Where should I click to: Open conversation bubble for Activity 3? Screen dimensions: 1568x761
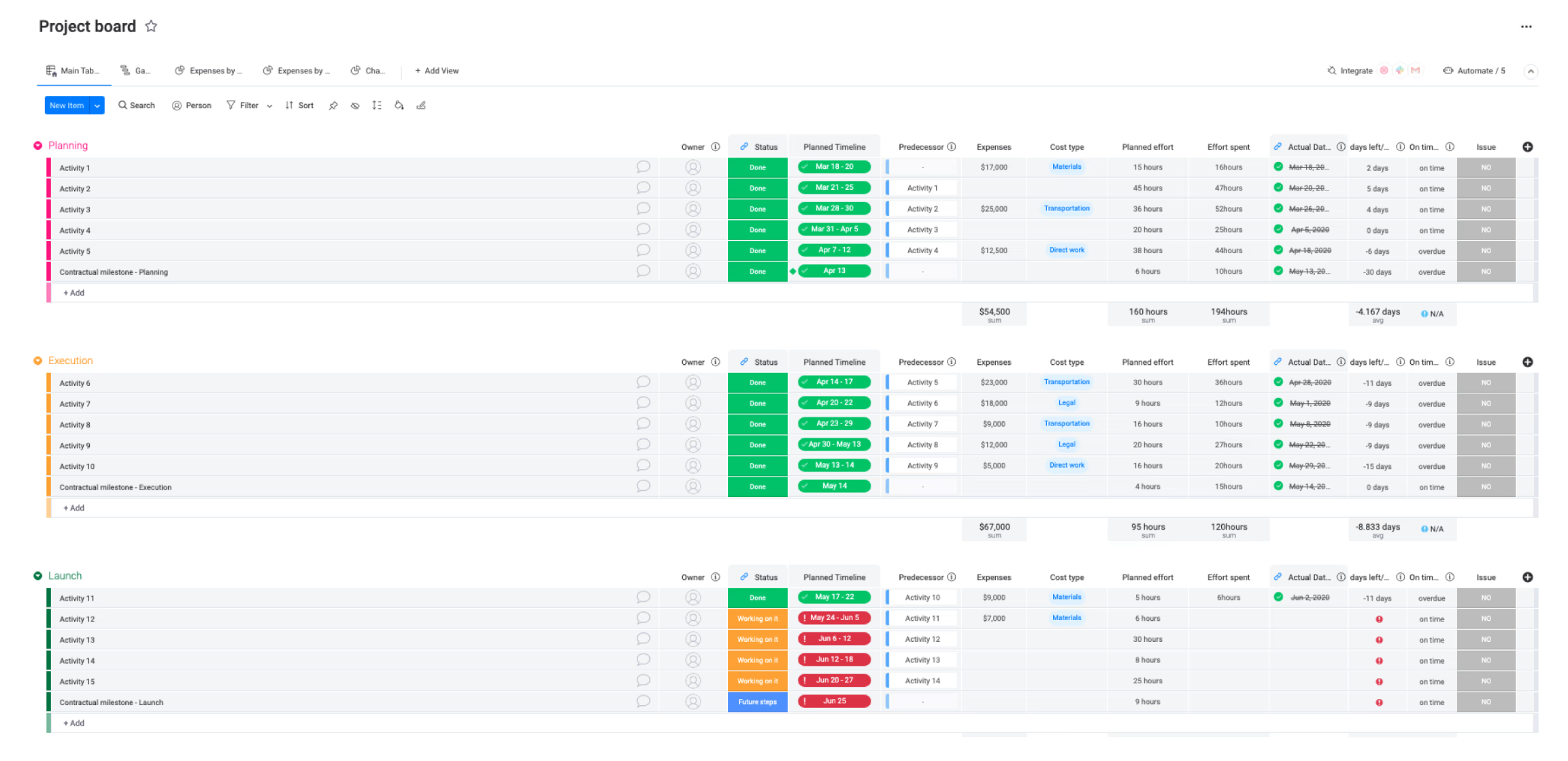point(643,209)
